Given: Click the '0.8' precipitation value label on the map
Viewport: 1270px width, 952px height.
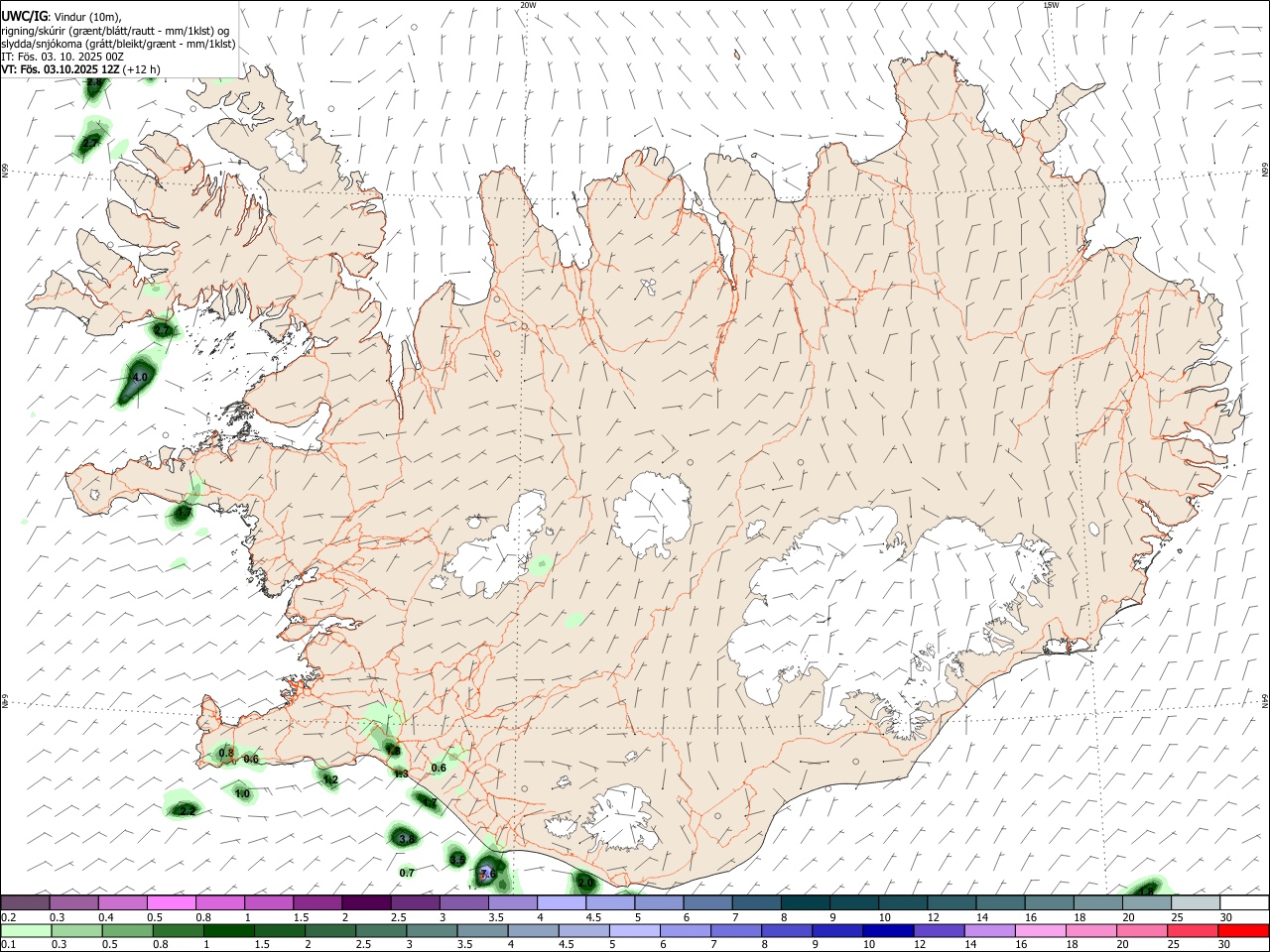Looking at the screenshot, I should [x=226, y=754].
